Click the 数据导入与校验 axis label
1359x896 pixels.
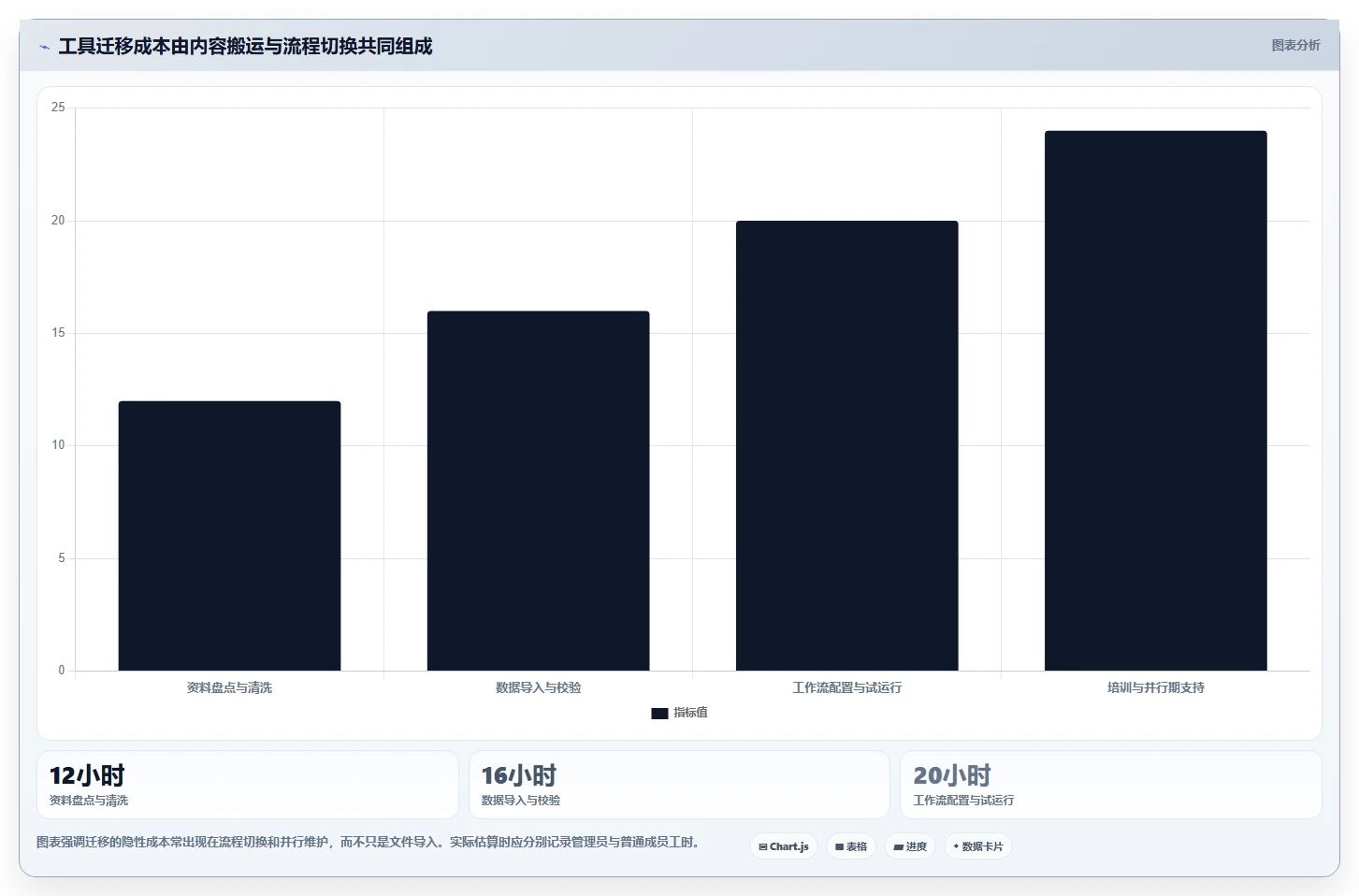pyautogui.click(x=538, y=687)
